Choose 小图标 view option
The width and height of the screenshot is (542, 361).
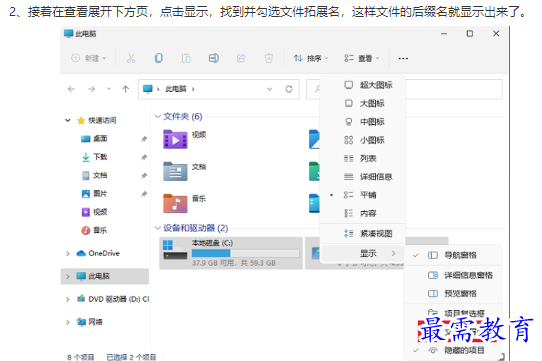tap(363, 140)
